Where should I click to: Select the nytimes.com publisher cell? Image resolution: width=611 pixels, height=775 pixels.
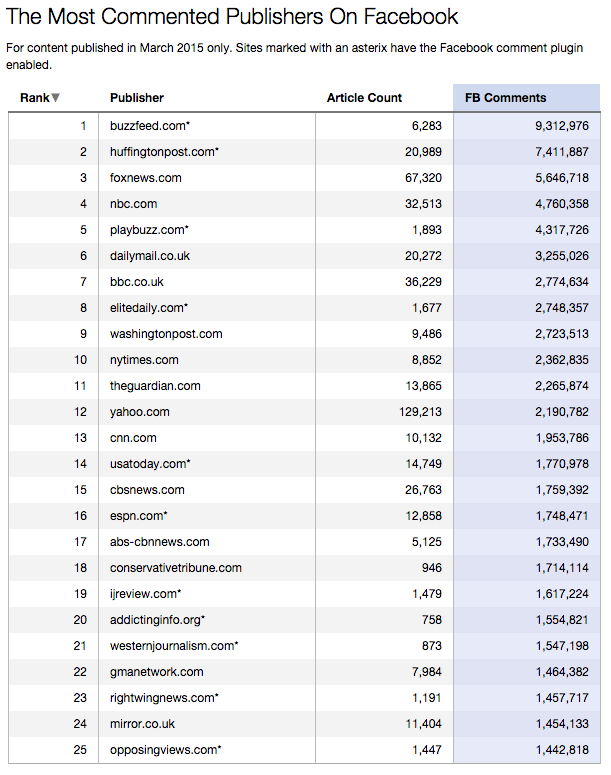(x=144, y=360)
